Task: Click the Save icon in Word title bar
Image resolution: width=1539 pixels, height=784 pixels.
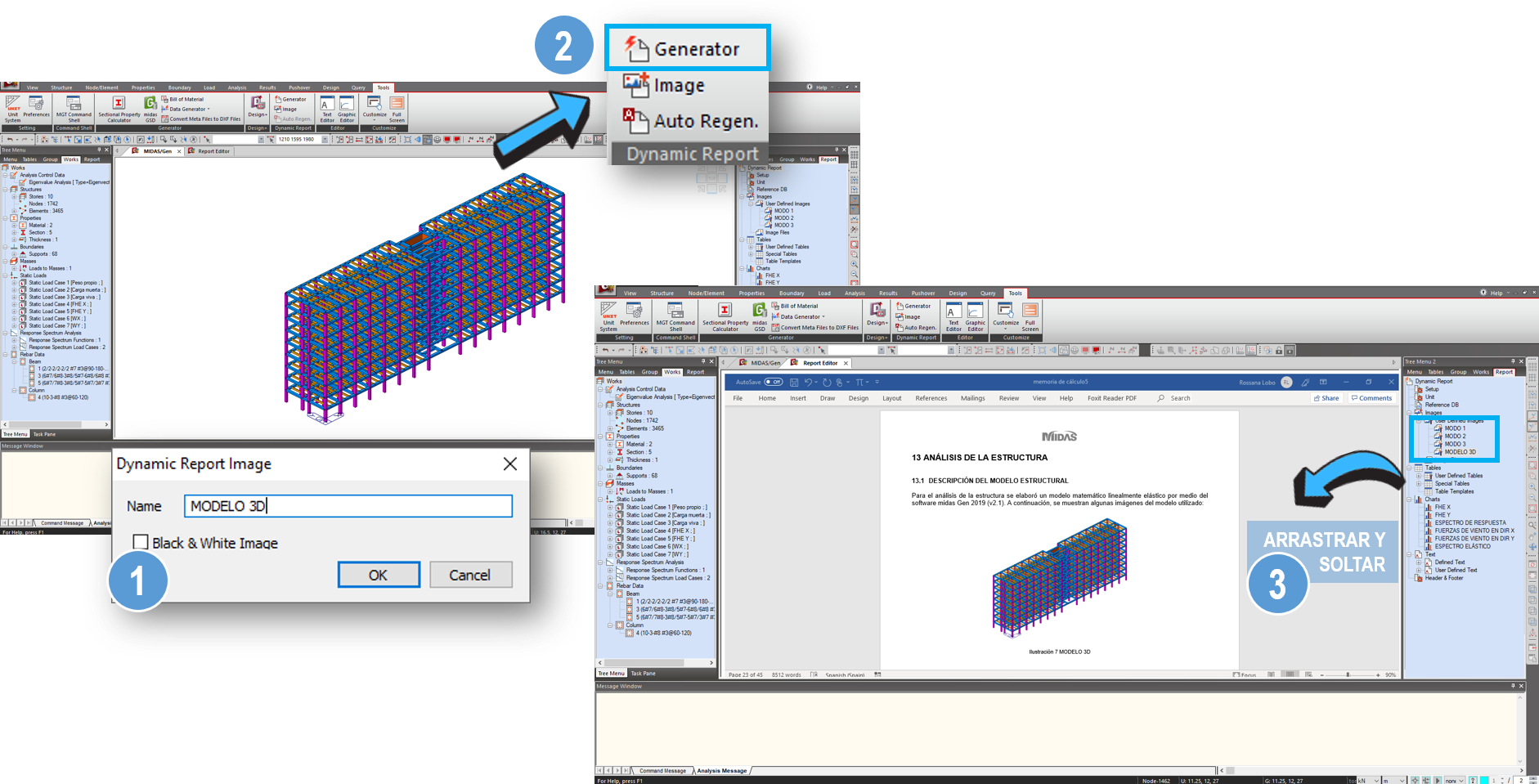Action: coord(794,382)
